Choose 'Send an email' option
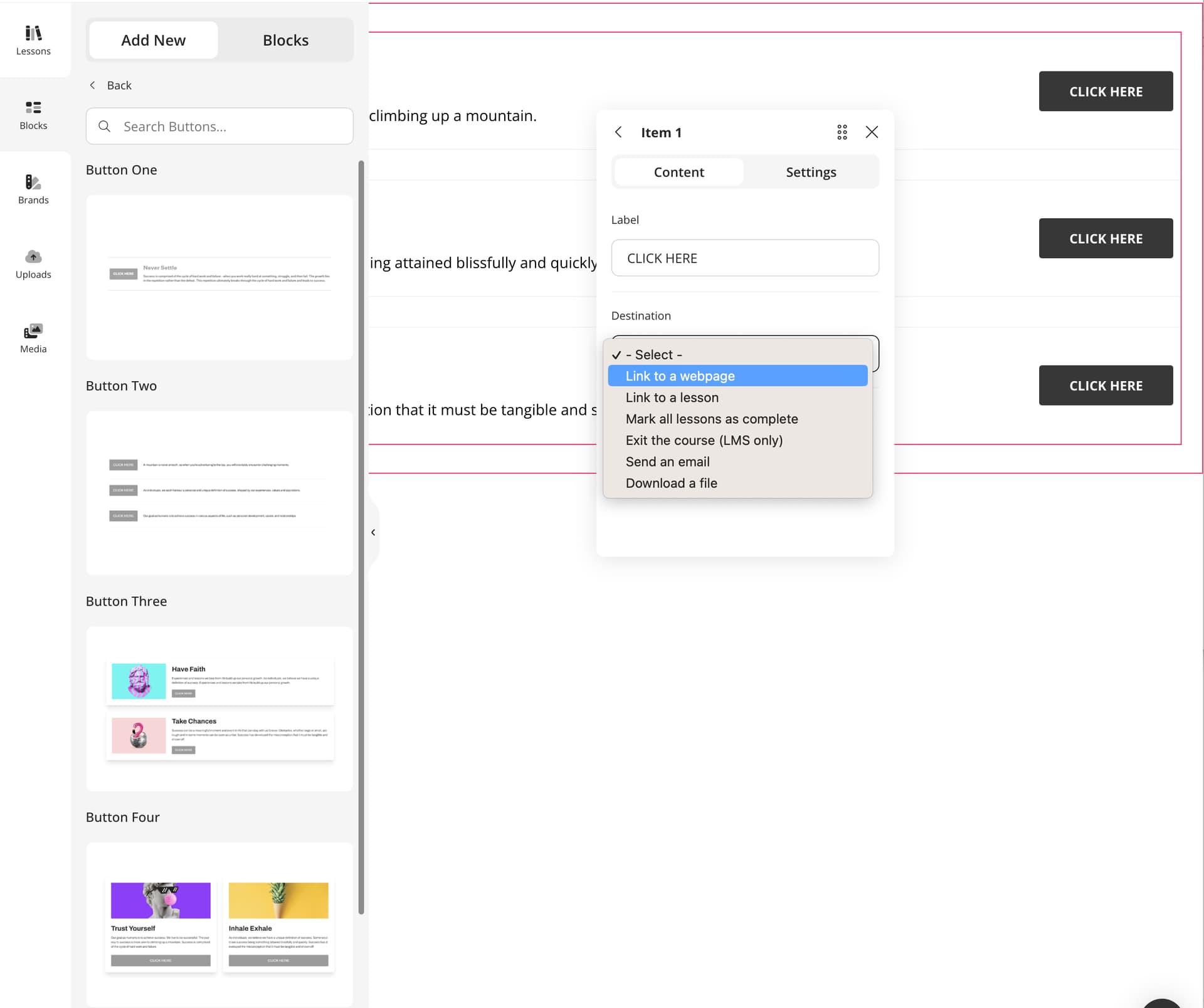 667,462
